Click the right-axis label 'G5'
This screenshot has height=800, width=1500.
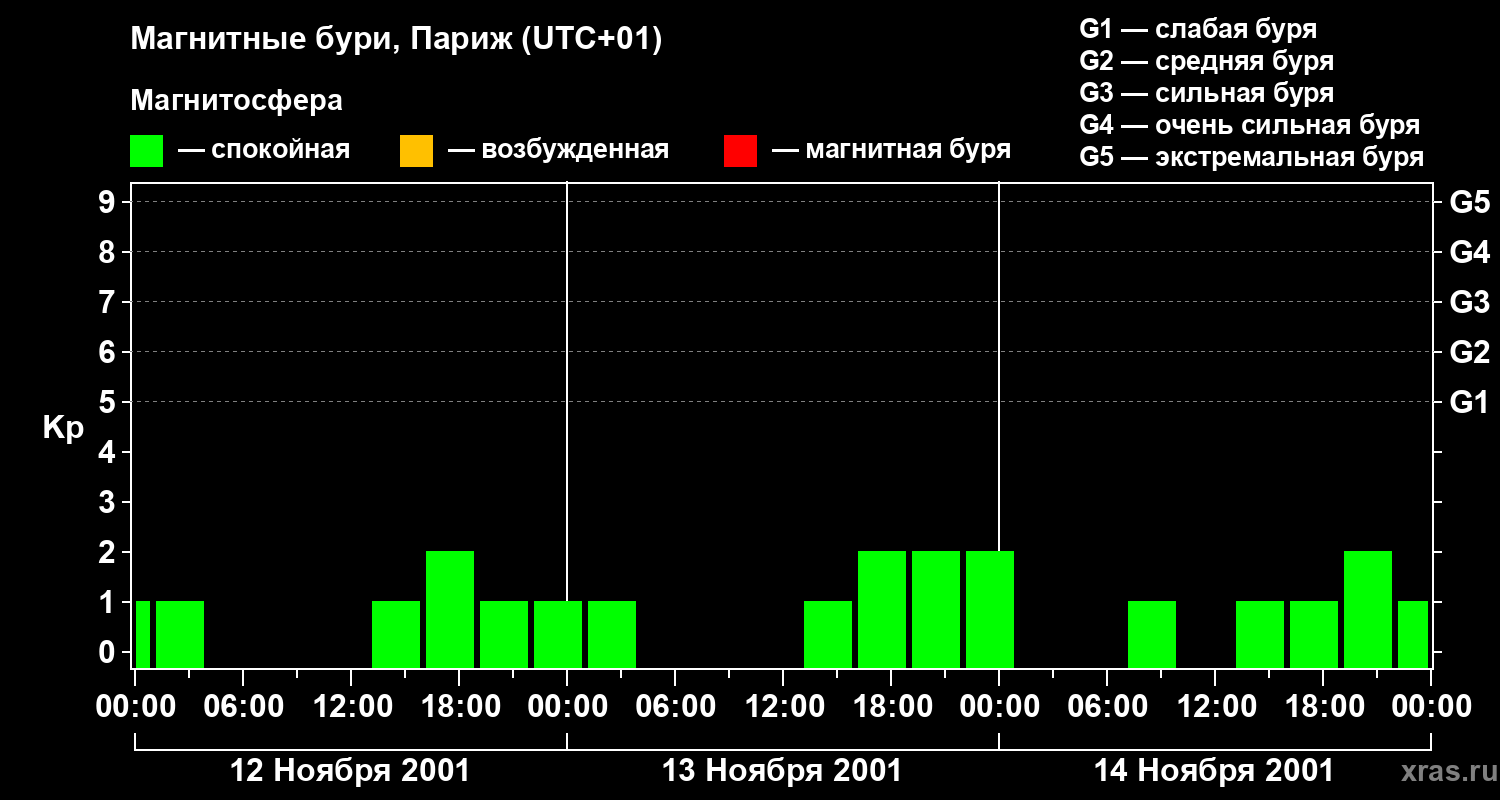pyautogui.click(x=1469, y=202)
